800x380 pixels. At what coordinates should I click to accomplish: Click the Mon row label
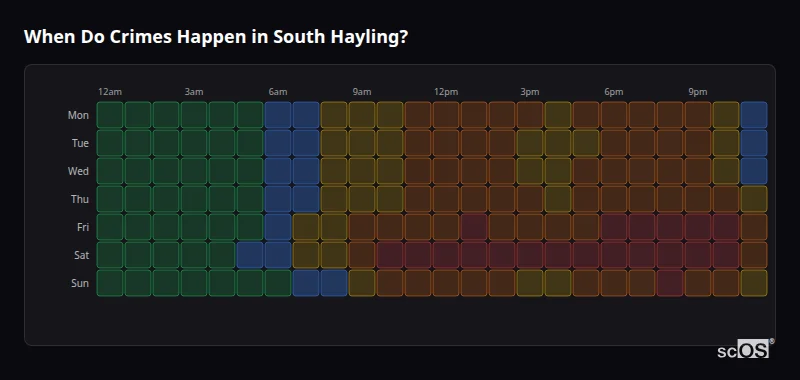pyautogui.click(x=78, y=115)
